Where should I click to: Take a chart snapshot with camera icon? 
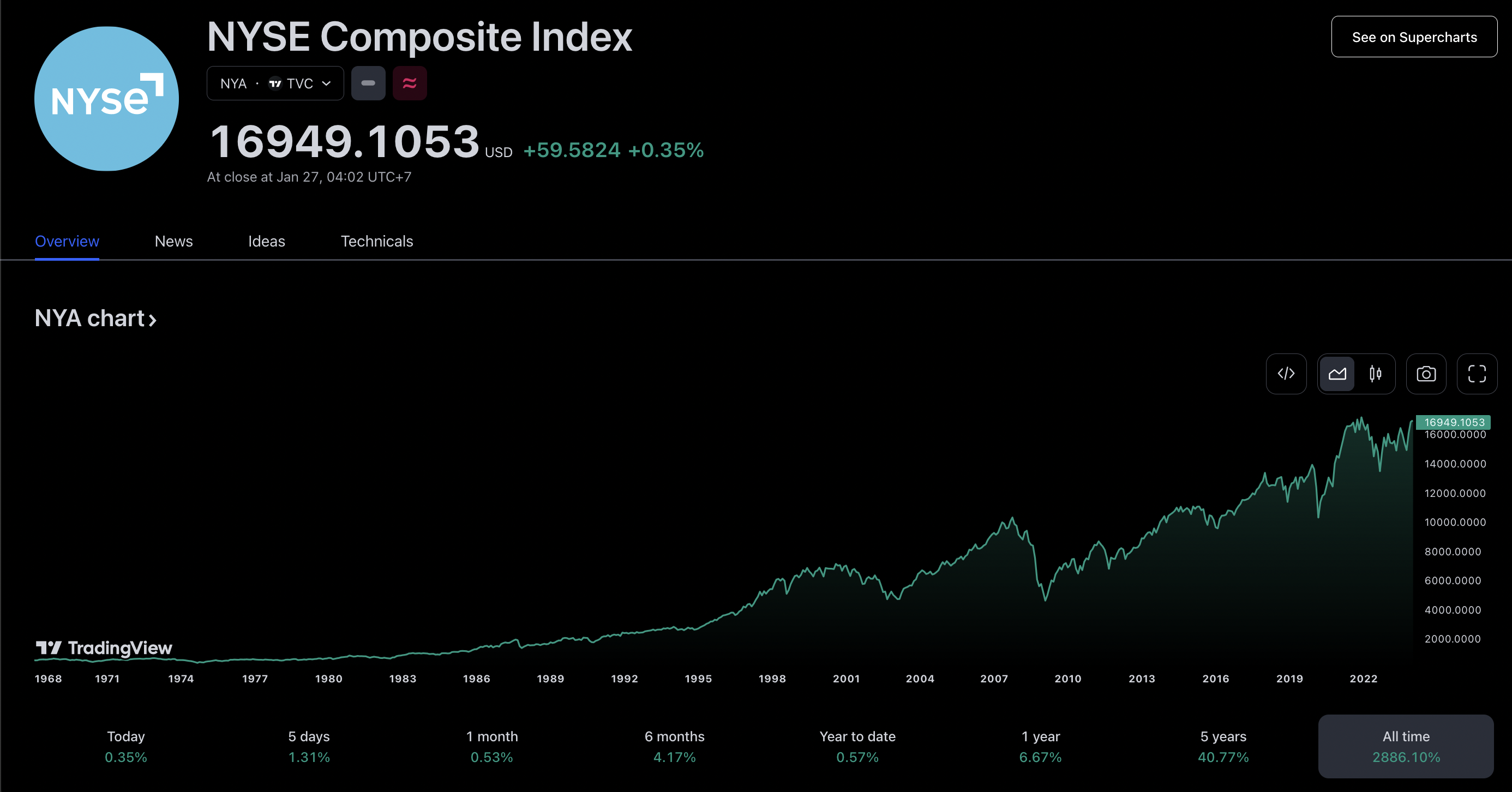coord(1426,374)
